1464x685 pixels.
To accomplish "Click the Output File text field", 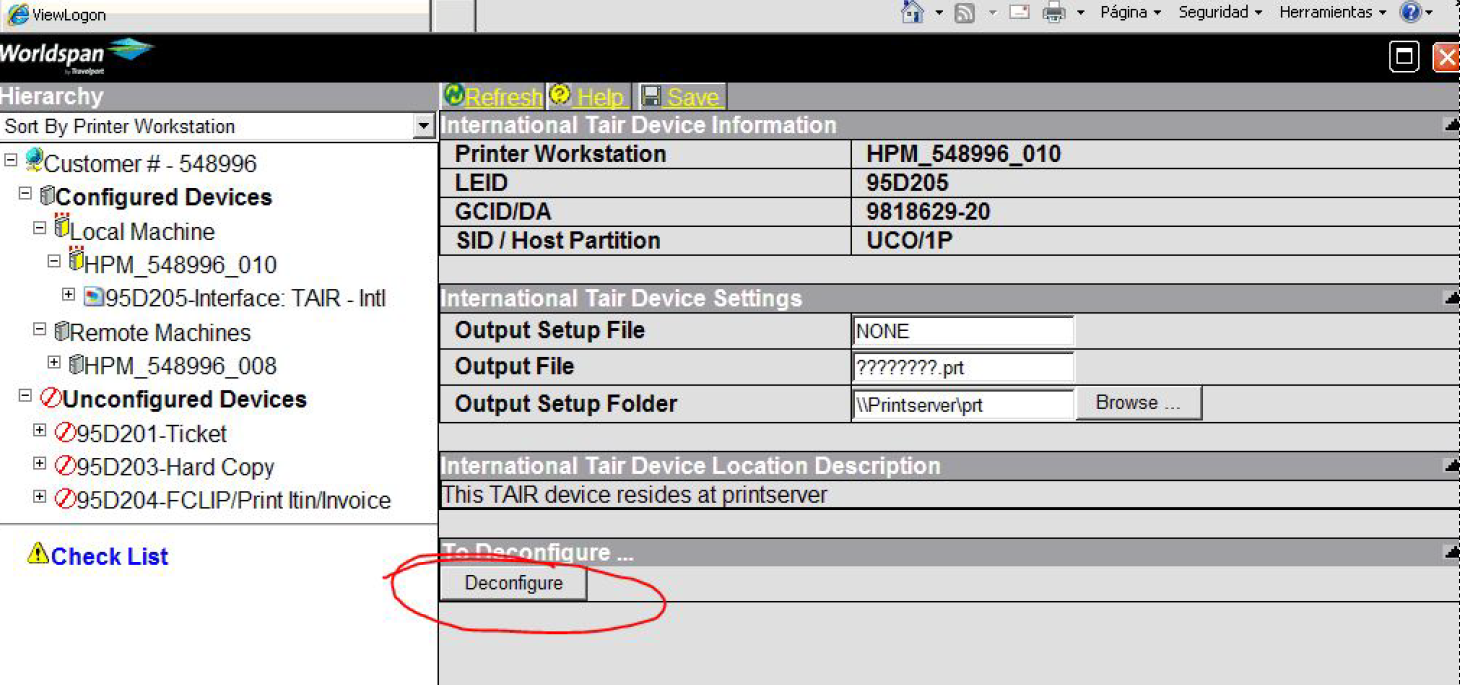I will click(x=962, y=367).
